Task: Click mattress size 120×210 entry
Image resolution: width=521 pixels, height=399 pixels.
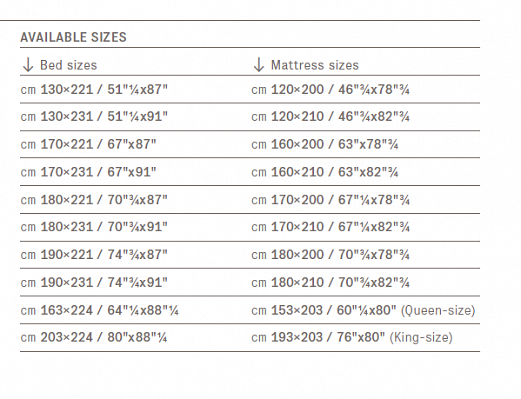Action: (330, 117)
